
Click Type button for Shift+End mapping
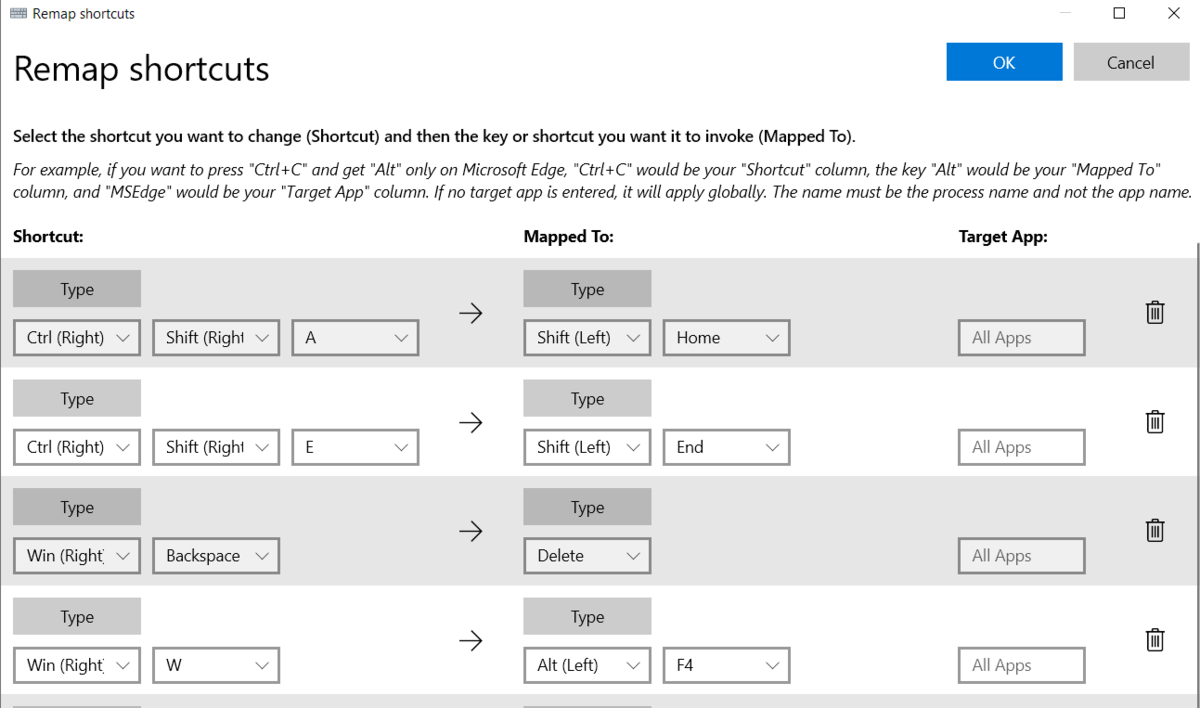click(x=587, y=398)
